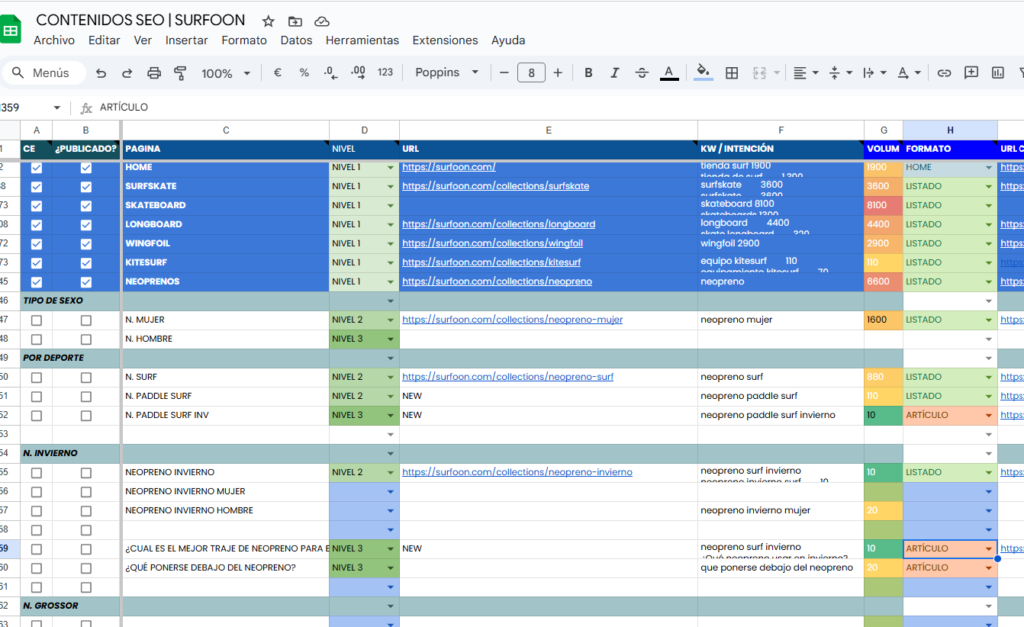
Task: Open the surfoon.com/collections/longboard link
Action: [498, 224]
